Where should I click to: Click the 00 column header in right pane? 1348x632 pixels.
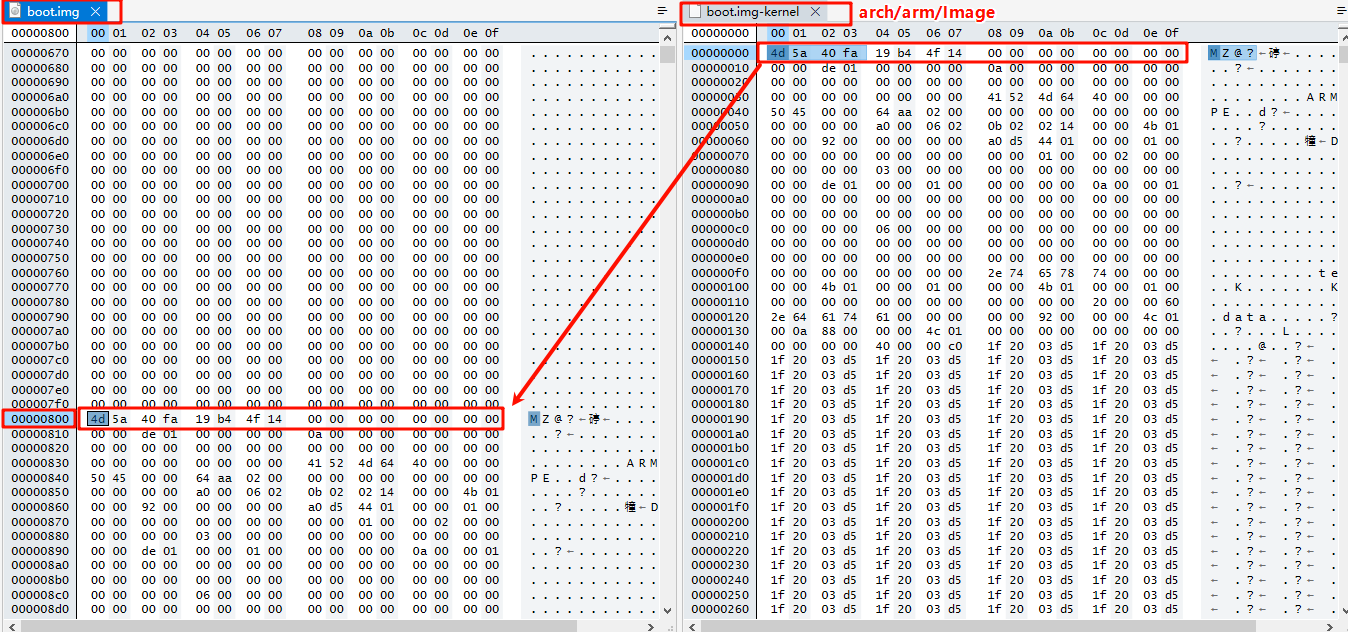click(778, 33)
